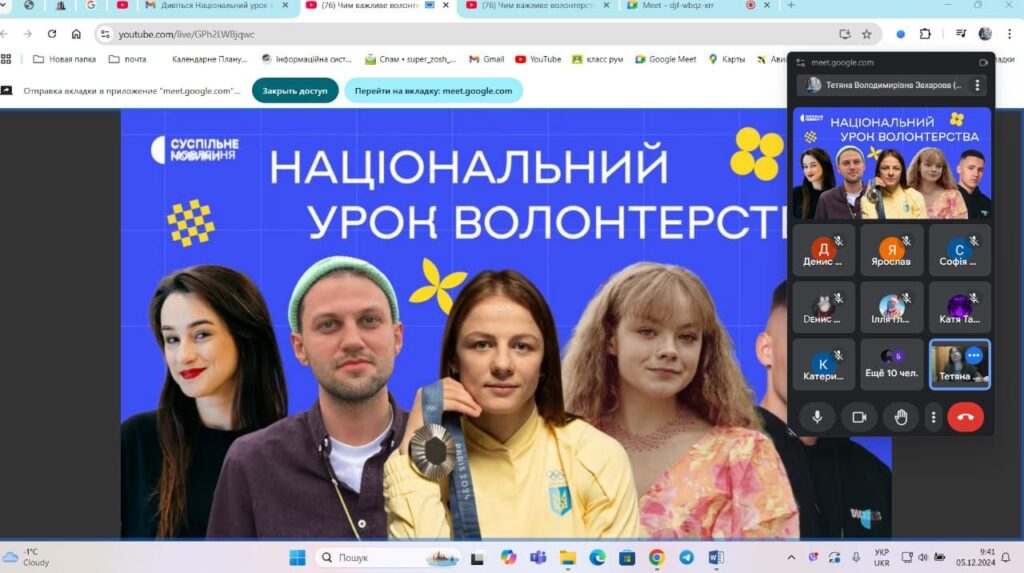Open the three-dot menu next to Тетяна Володимирівна's name
This screenshot has width=1024, height=573.
[978, 85]
